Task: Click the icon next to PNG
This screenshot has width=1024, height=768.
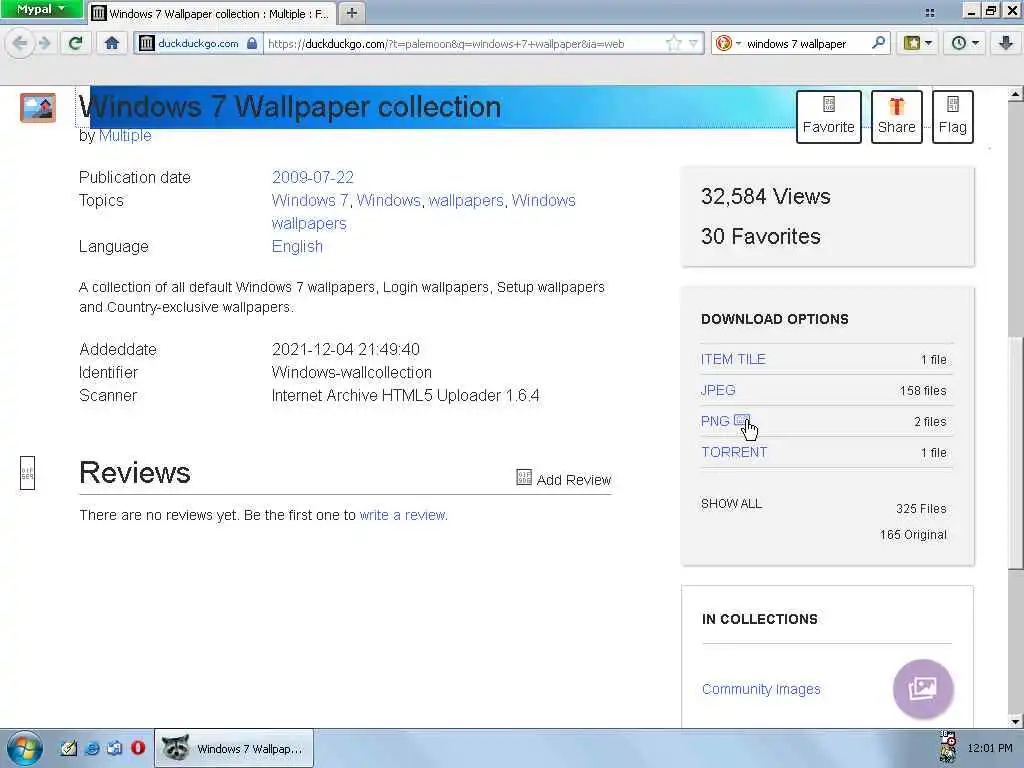Action: (741, 420)
